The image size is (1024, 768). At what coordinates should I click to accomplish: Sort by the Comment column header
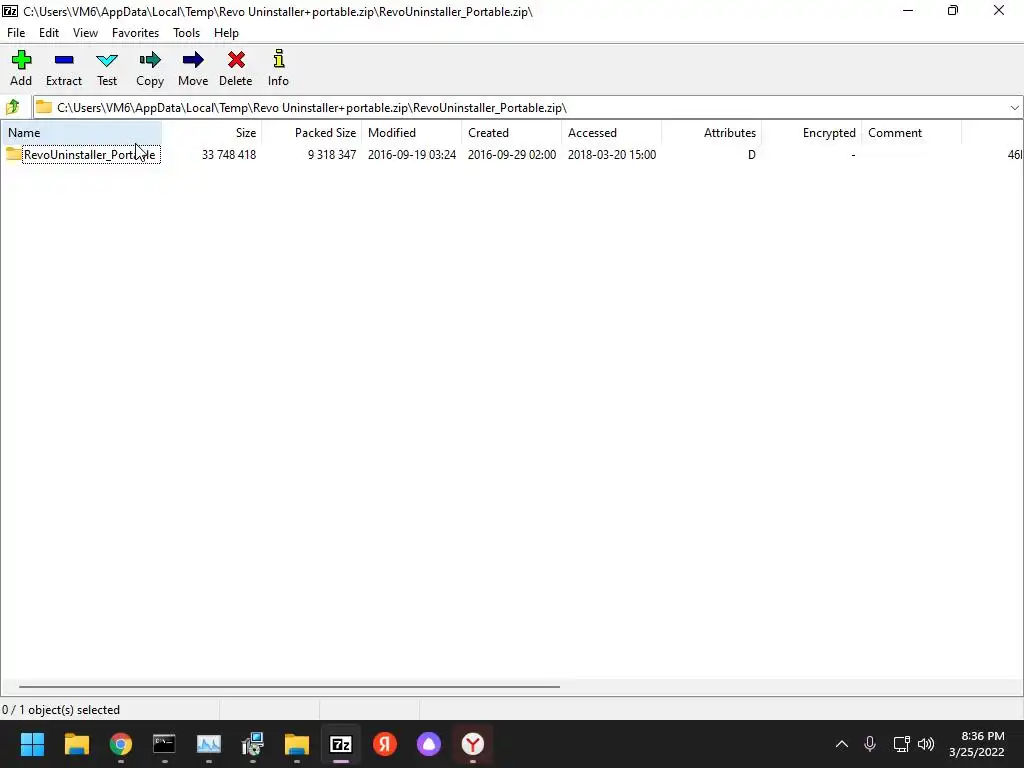pyautogui.click(x=911, y=133)
